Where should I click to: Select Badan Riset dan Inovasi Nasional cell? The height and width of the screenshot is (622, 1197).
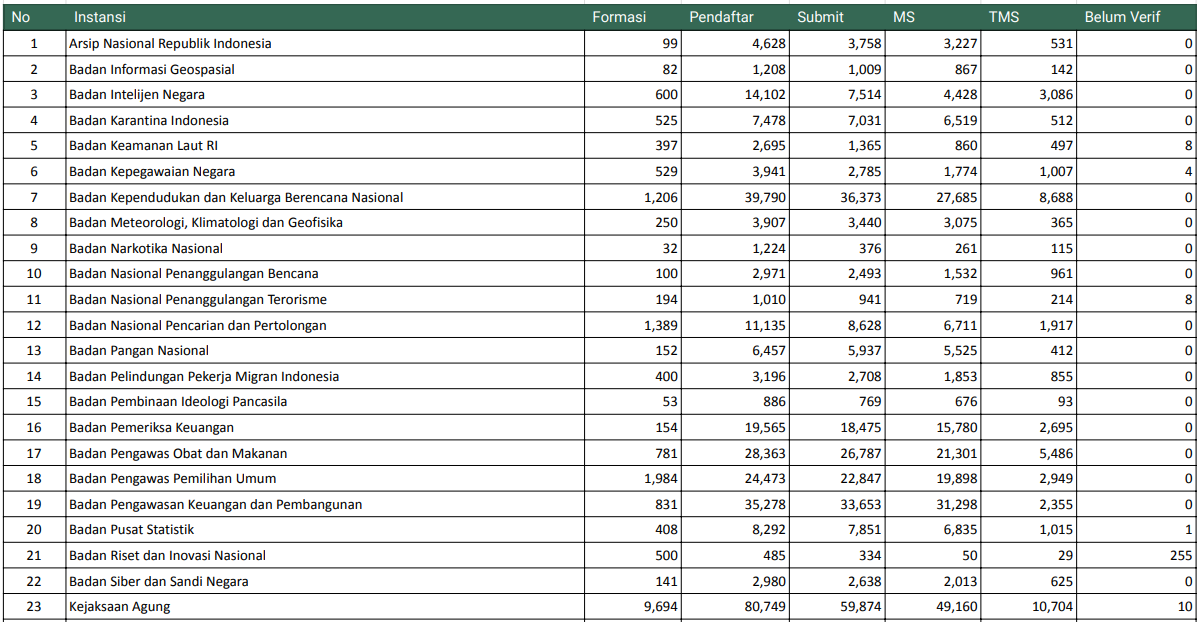coord(325,556)
